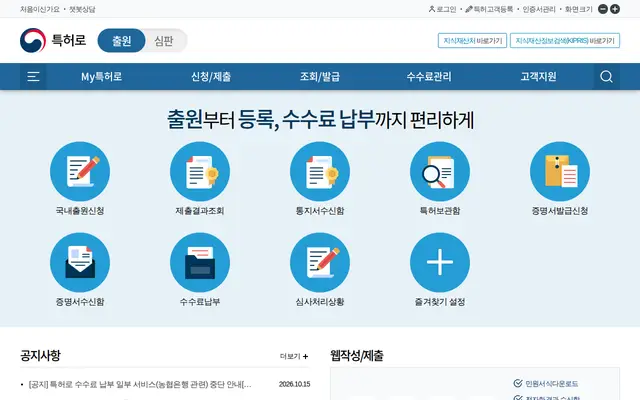Screen dimensions: 640x400
Task: Open the 증명서발급신청 icon
Action: [x=560, y=171]
